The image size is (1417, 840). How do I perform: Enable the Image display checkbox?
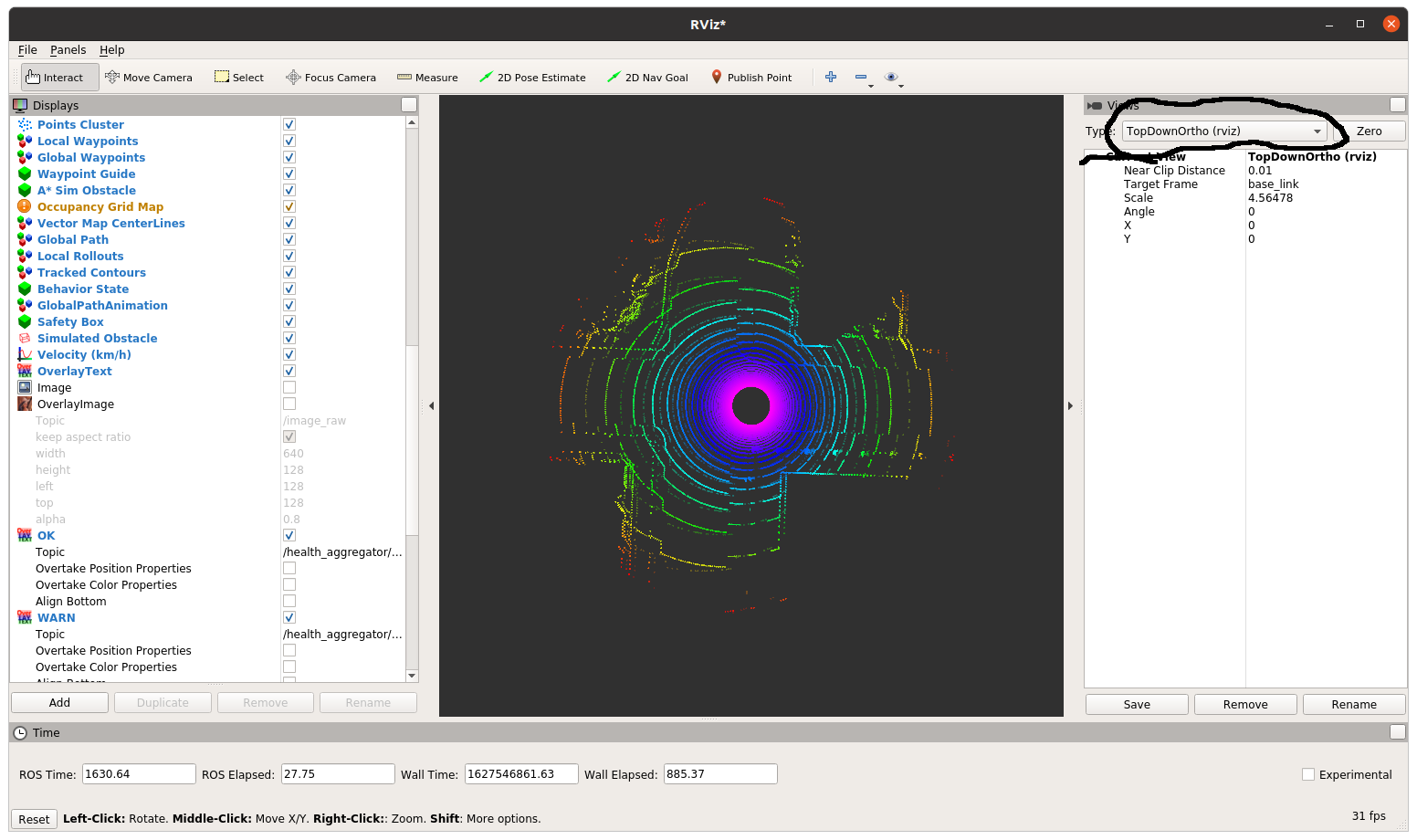point(289,387)
